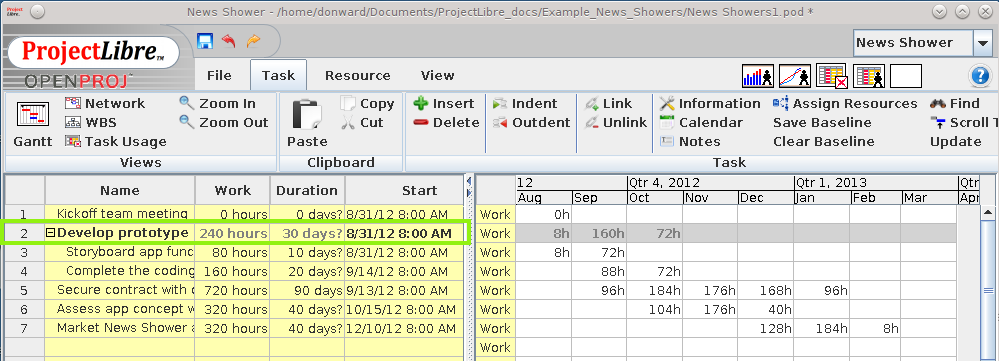Indent the selected task

[x=525, y=103]
